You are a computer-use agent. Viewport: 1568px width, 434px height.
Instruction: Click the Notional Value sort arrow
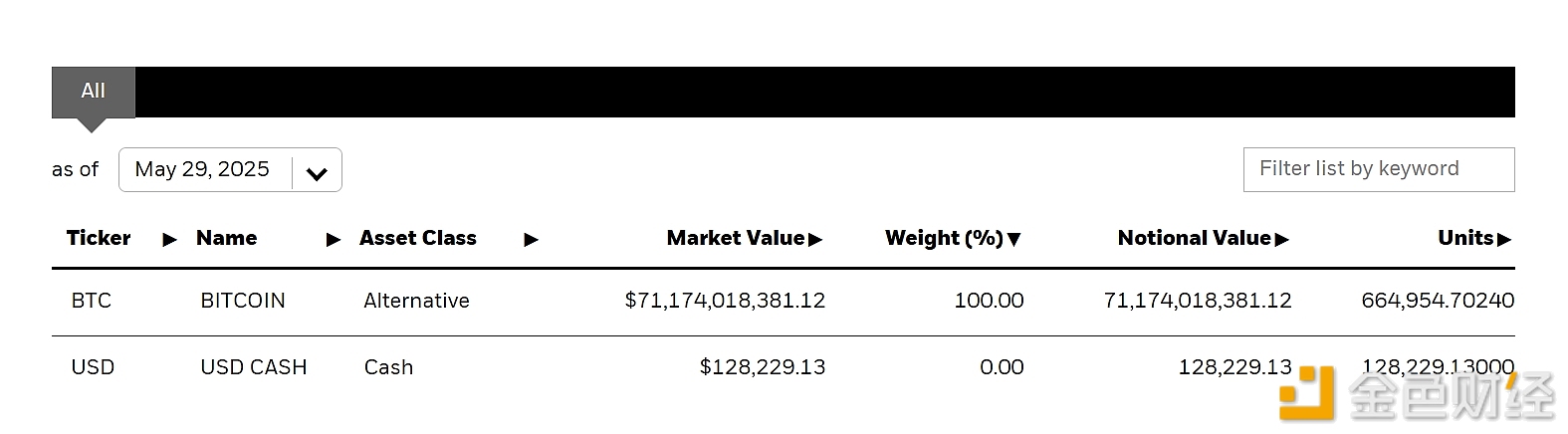(x=1281, y=240)
